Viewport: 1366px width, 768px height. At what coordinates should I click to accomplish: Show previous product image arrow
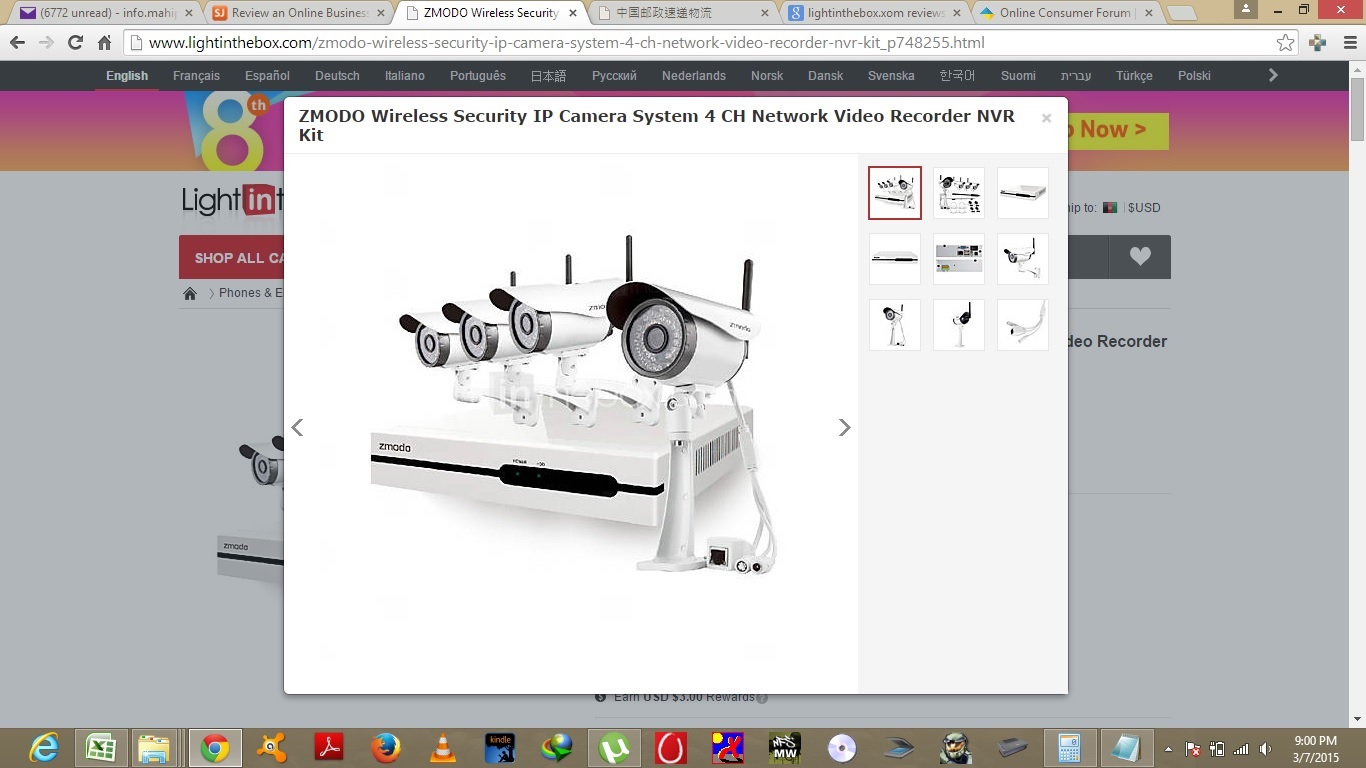pyautogui.click(x=297, y=428)
